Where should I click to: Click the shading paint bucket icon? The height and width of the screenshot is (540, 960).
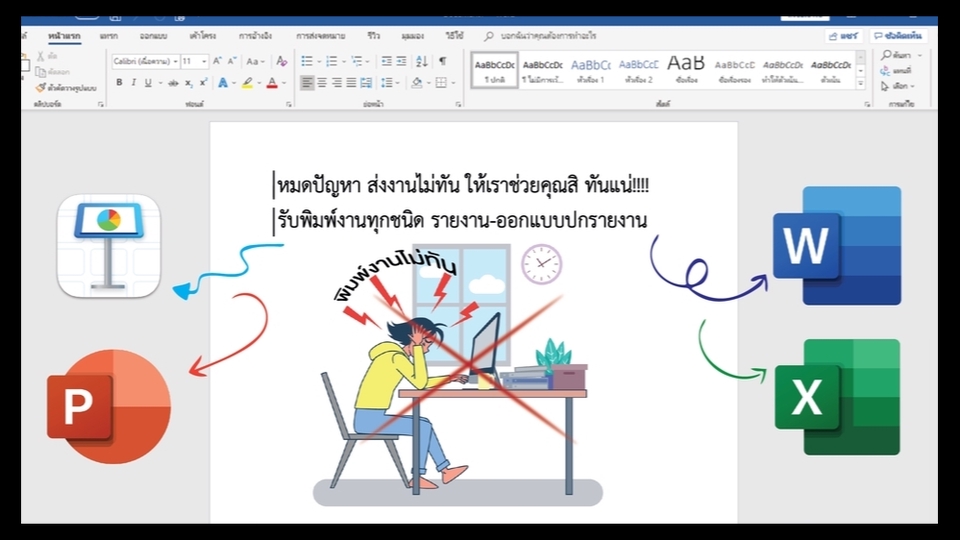417,83
